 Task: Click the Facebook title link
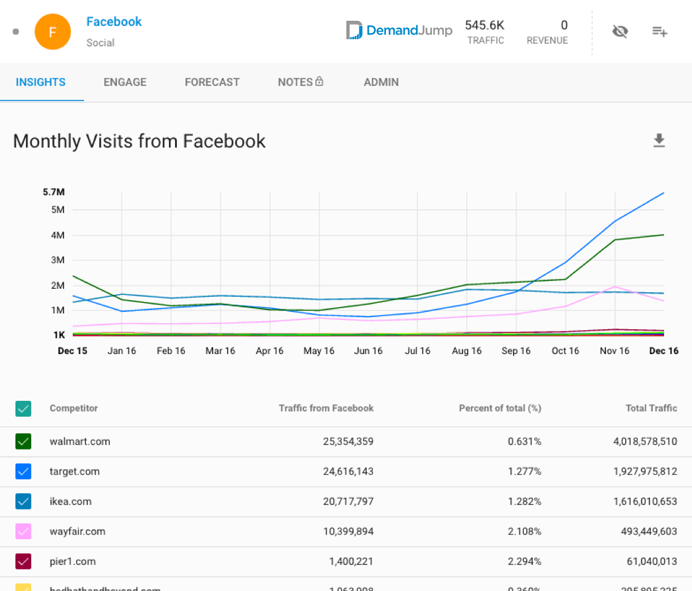pyautogui.click(x=114, y=22)
